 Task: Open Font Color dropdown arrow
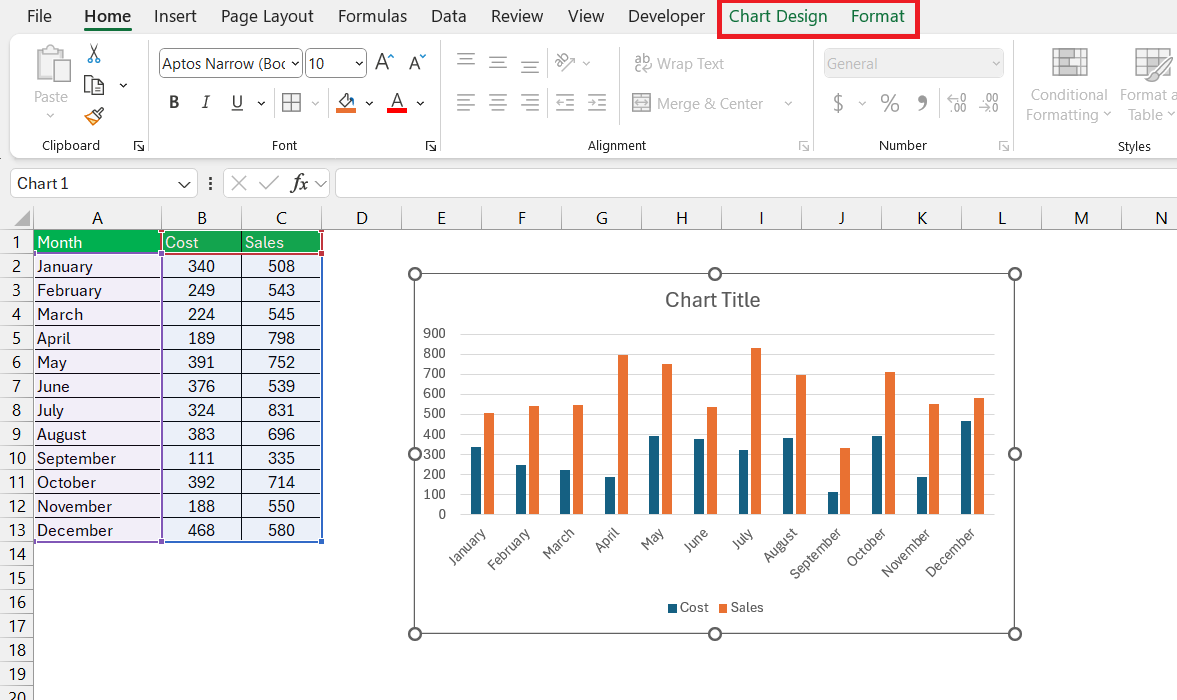420,104
